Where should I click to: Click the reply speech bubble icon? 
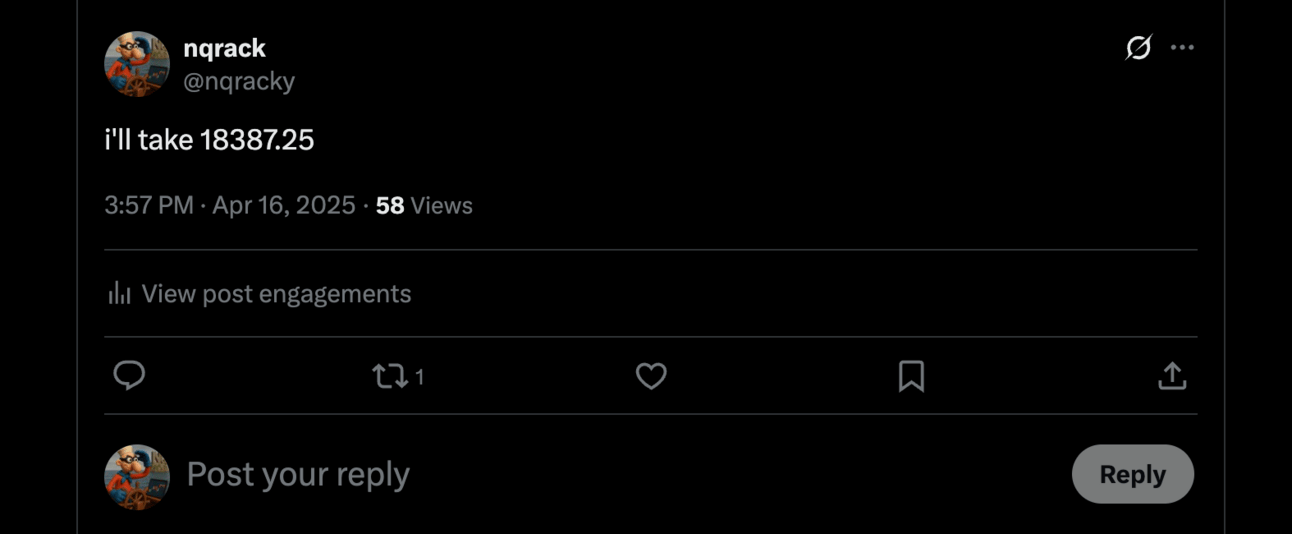click(x=129, y=376)
